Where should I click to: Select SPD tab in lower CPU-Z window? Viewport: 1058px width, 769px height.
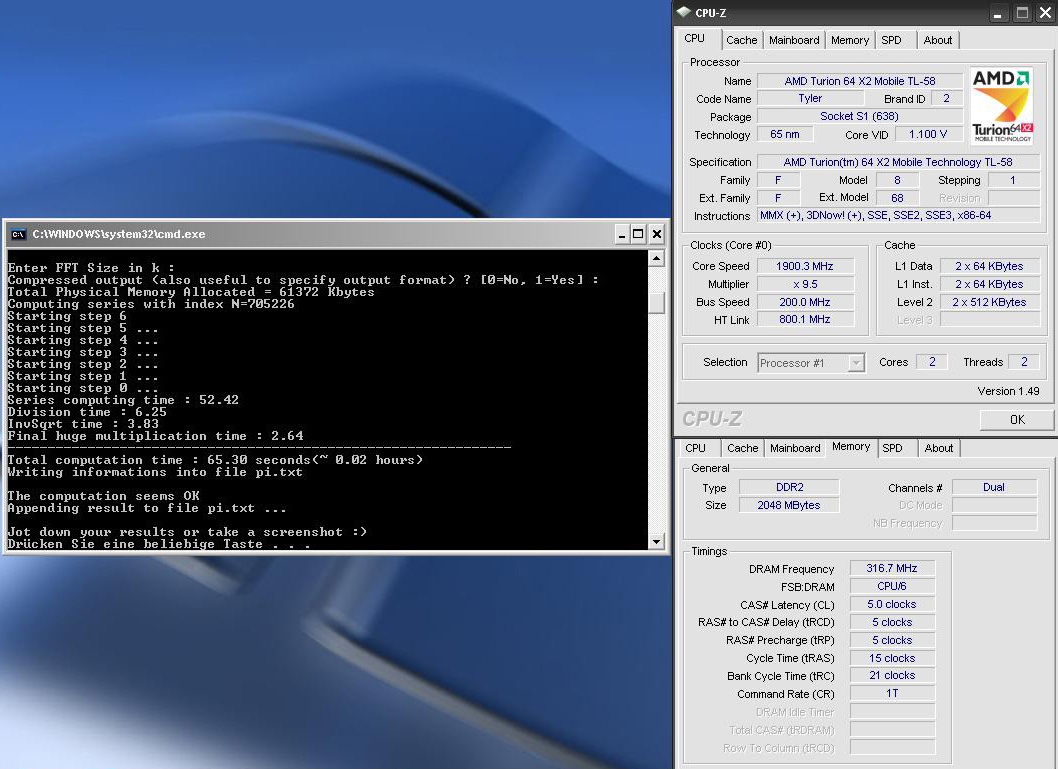892,448
